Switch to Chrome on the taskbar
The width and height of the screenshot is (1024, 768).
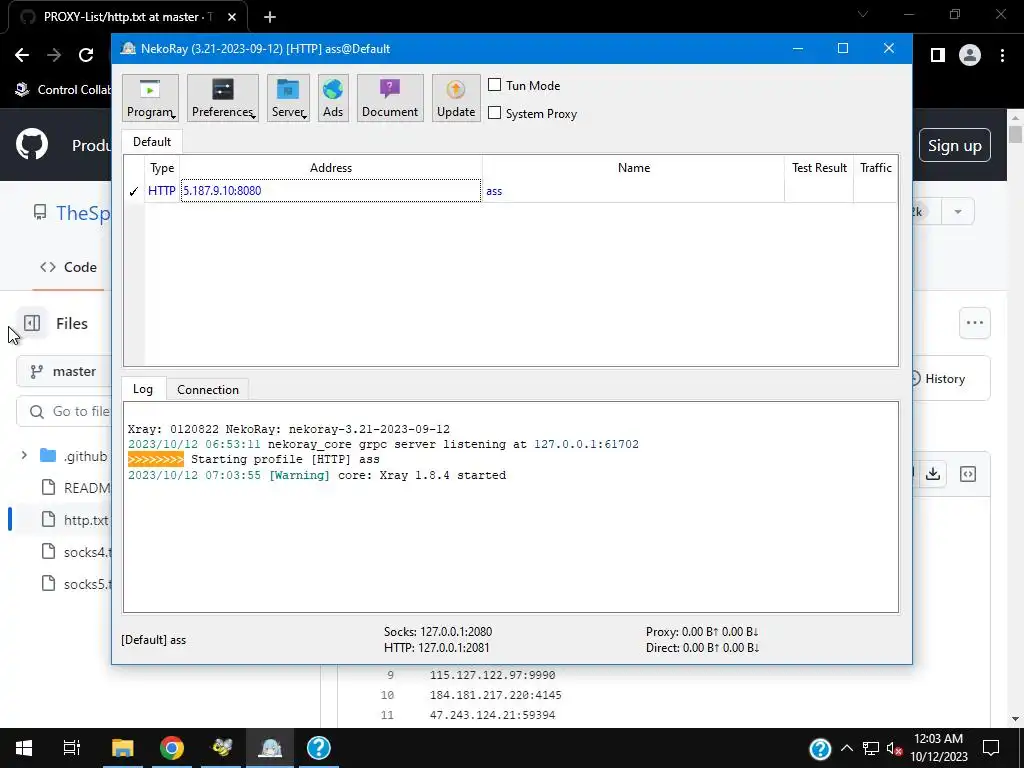pyautogui.click(x=172, y=748)
